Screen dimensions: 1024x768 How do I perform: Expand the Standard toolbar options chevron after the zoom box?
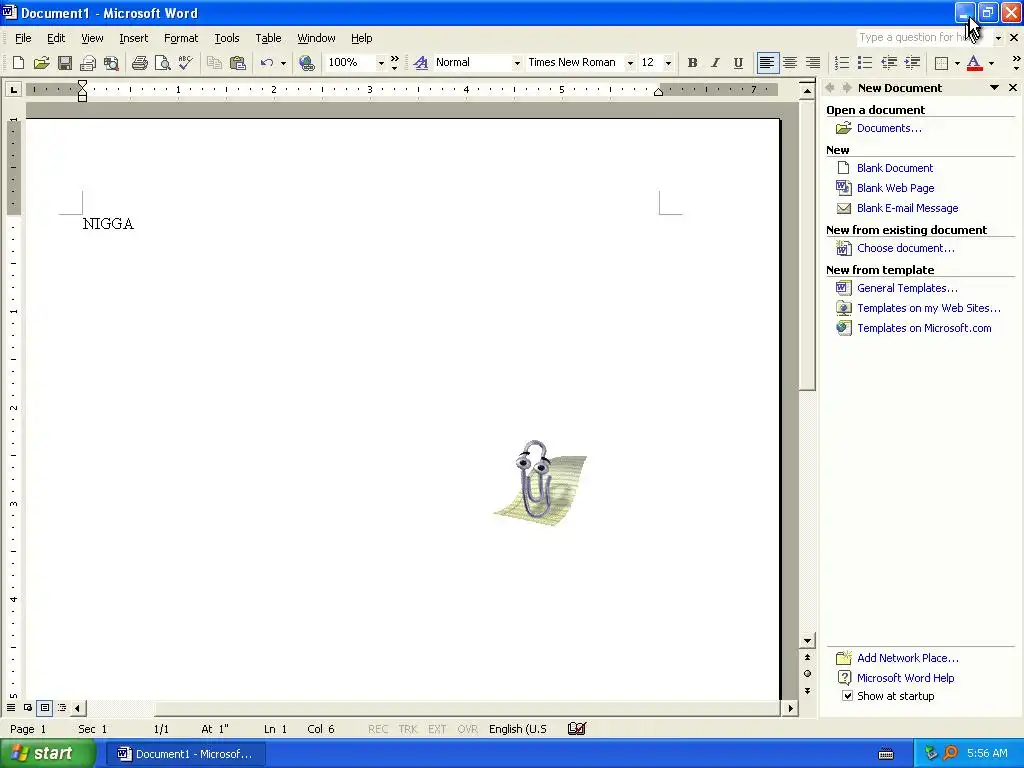click(x=394, y=63)
